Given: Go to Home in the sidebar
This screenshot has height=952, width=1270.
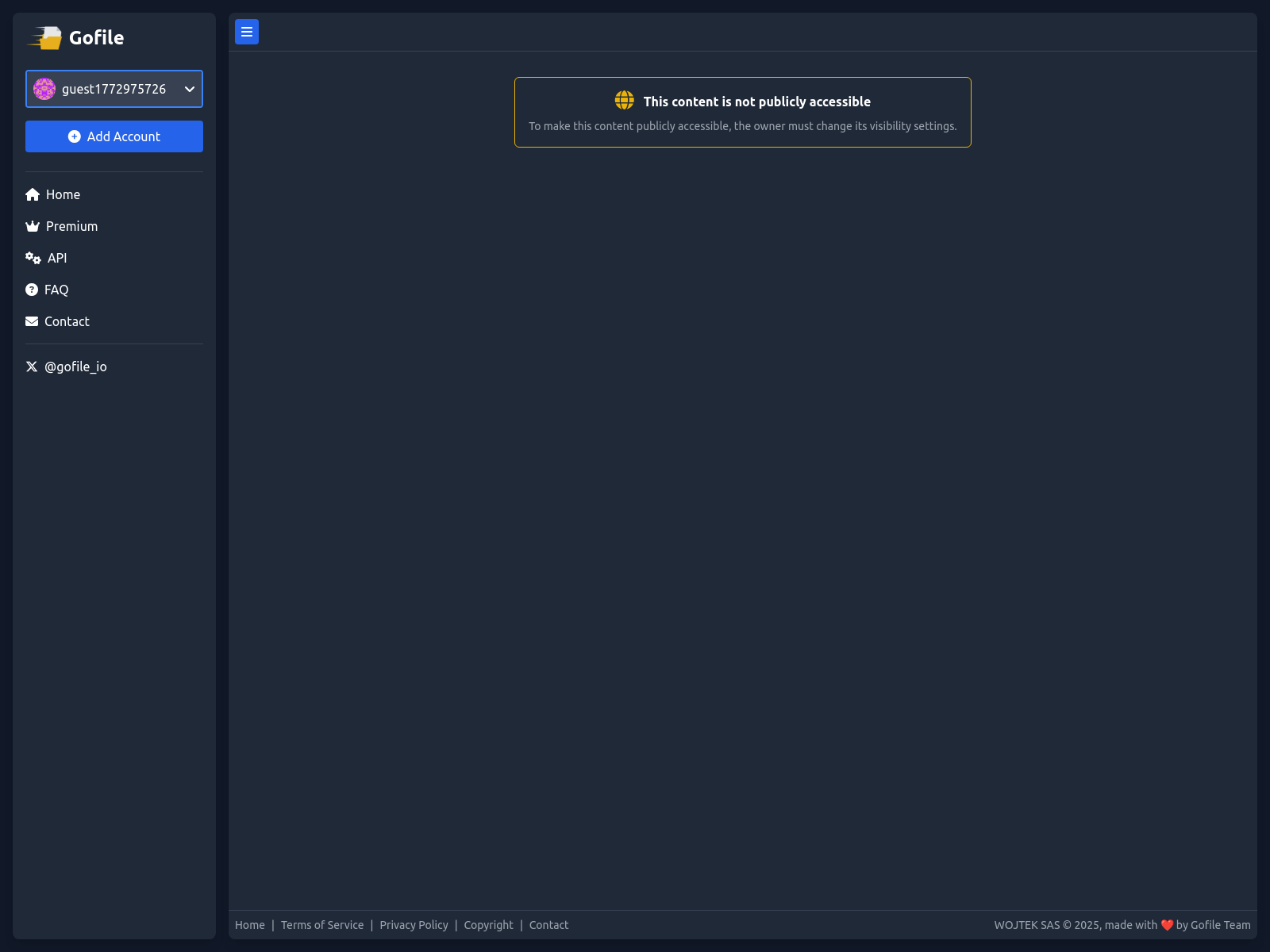Looking at the screenshot, I should coord(53,194).
